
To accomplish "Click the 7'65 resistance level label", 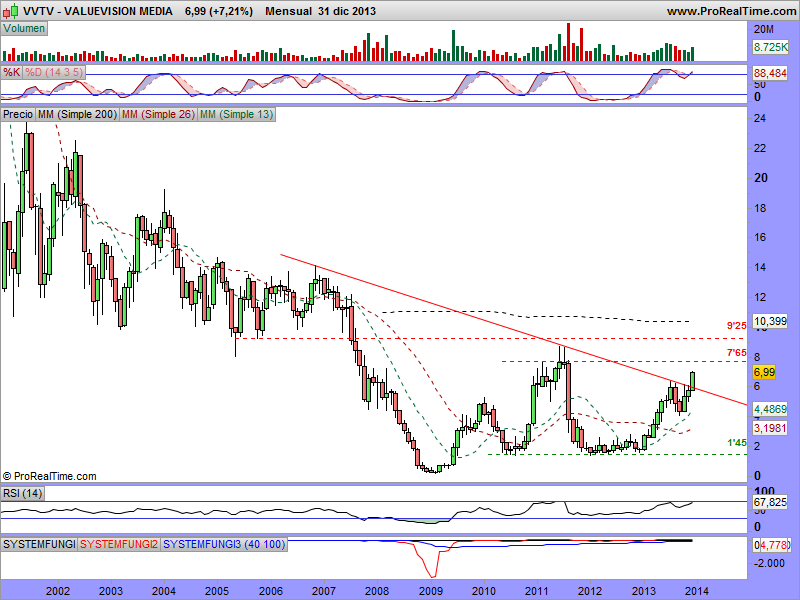I will click(x=737, y=353).
